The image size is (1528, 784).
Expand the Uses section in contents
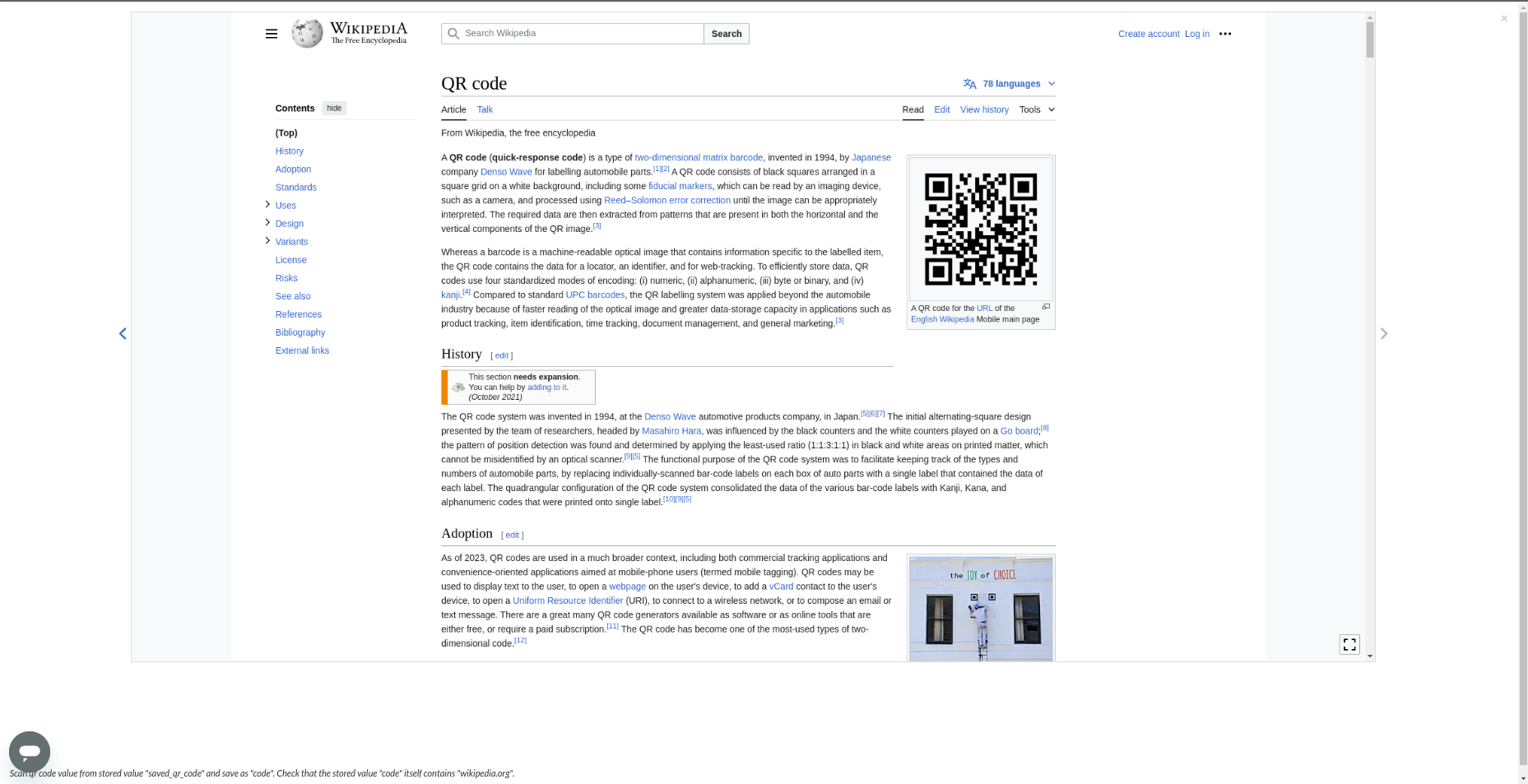coord(267,204)
